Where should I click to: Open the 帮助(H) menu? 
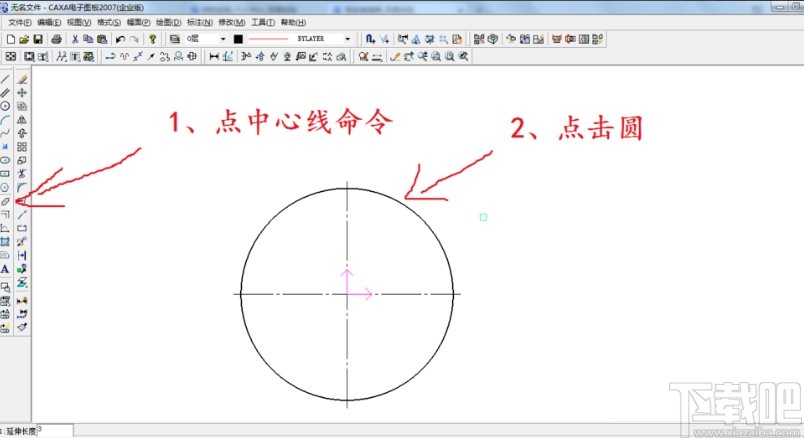click(x=293, y=23)
